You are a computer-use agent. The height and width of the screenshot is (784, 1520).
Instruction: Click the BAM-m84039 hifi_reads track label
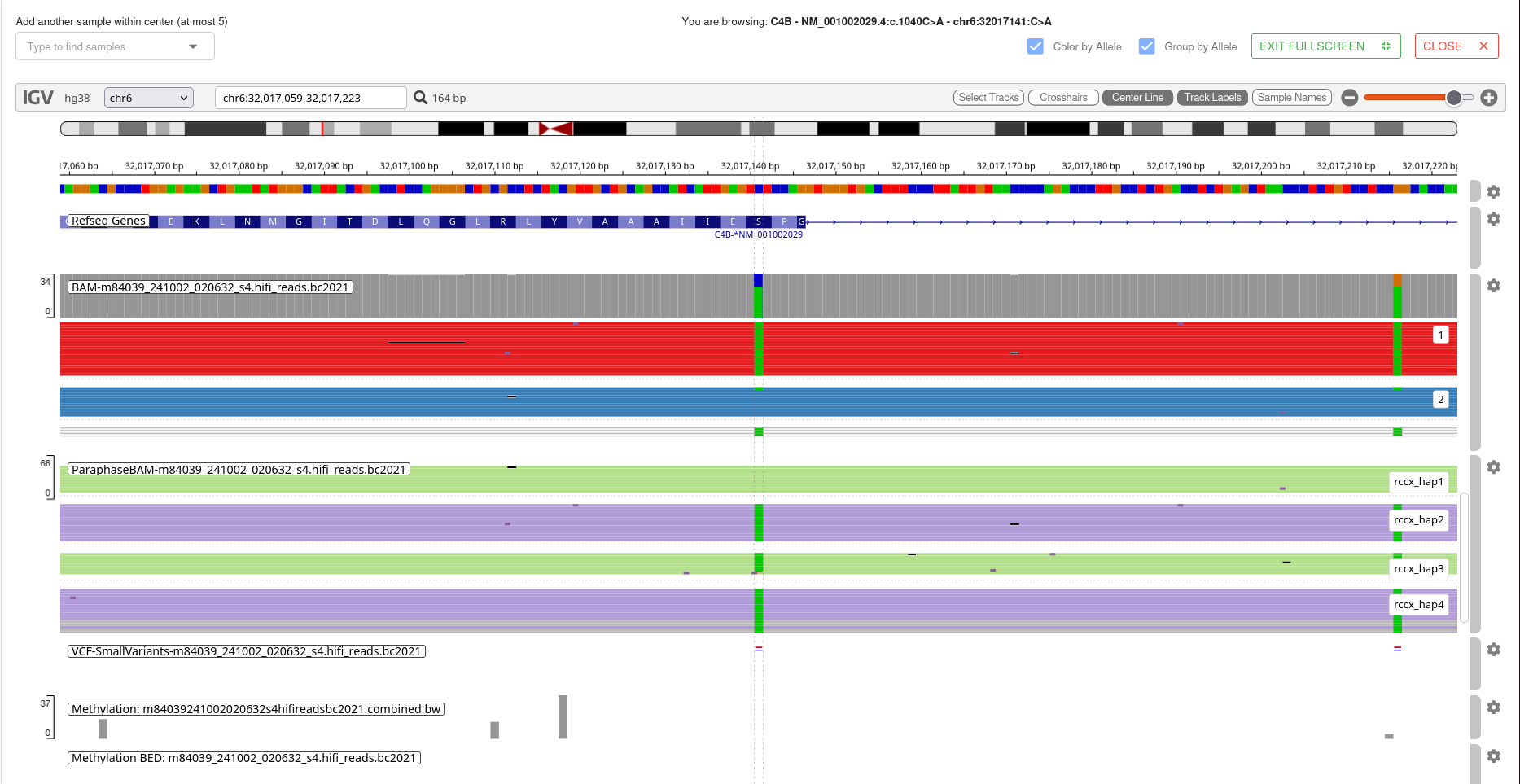tap(210, 287)
